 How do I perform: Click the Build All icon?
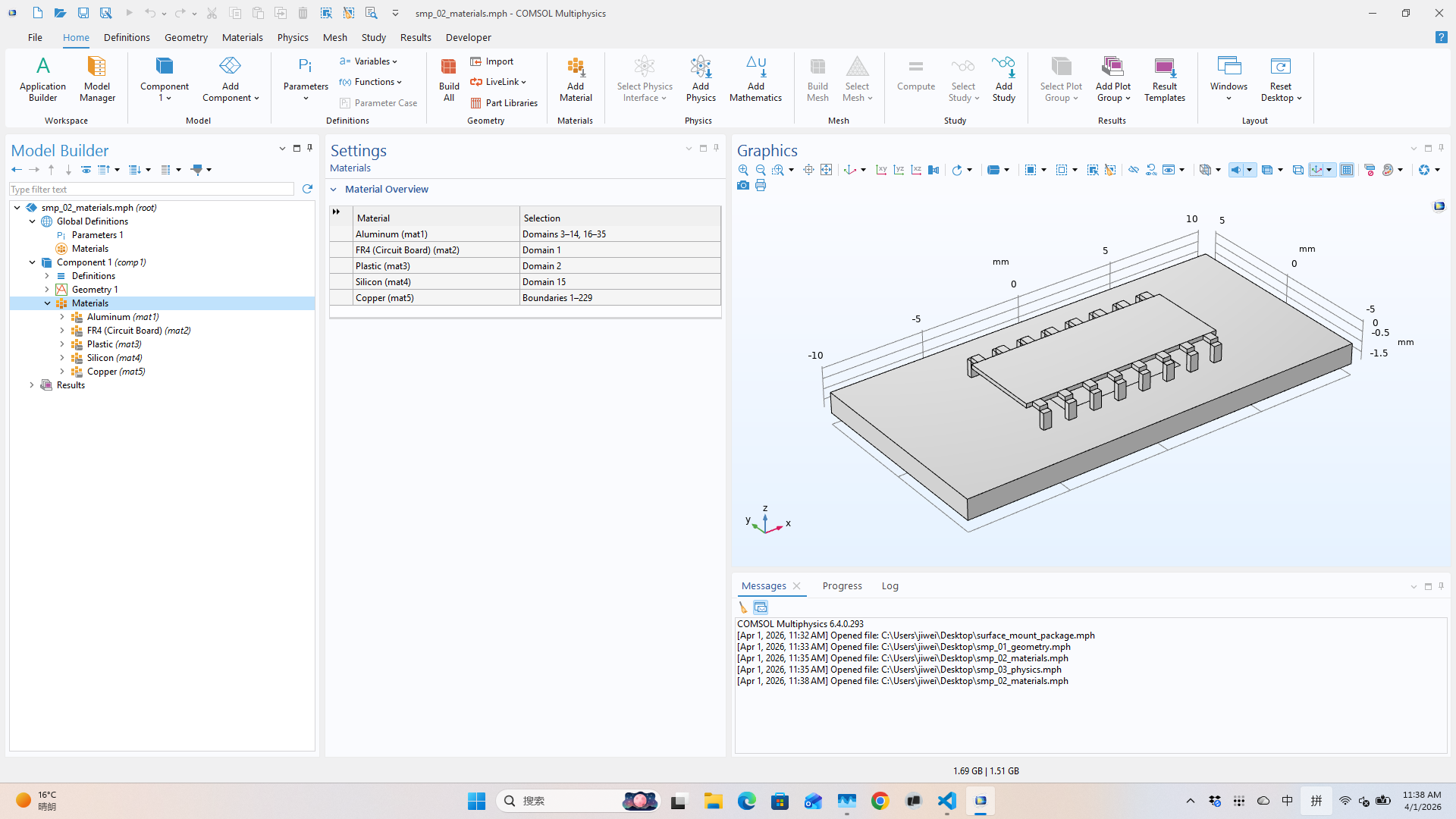pyautogui.click(x=448, y=79)
